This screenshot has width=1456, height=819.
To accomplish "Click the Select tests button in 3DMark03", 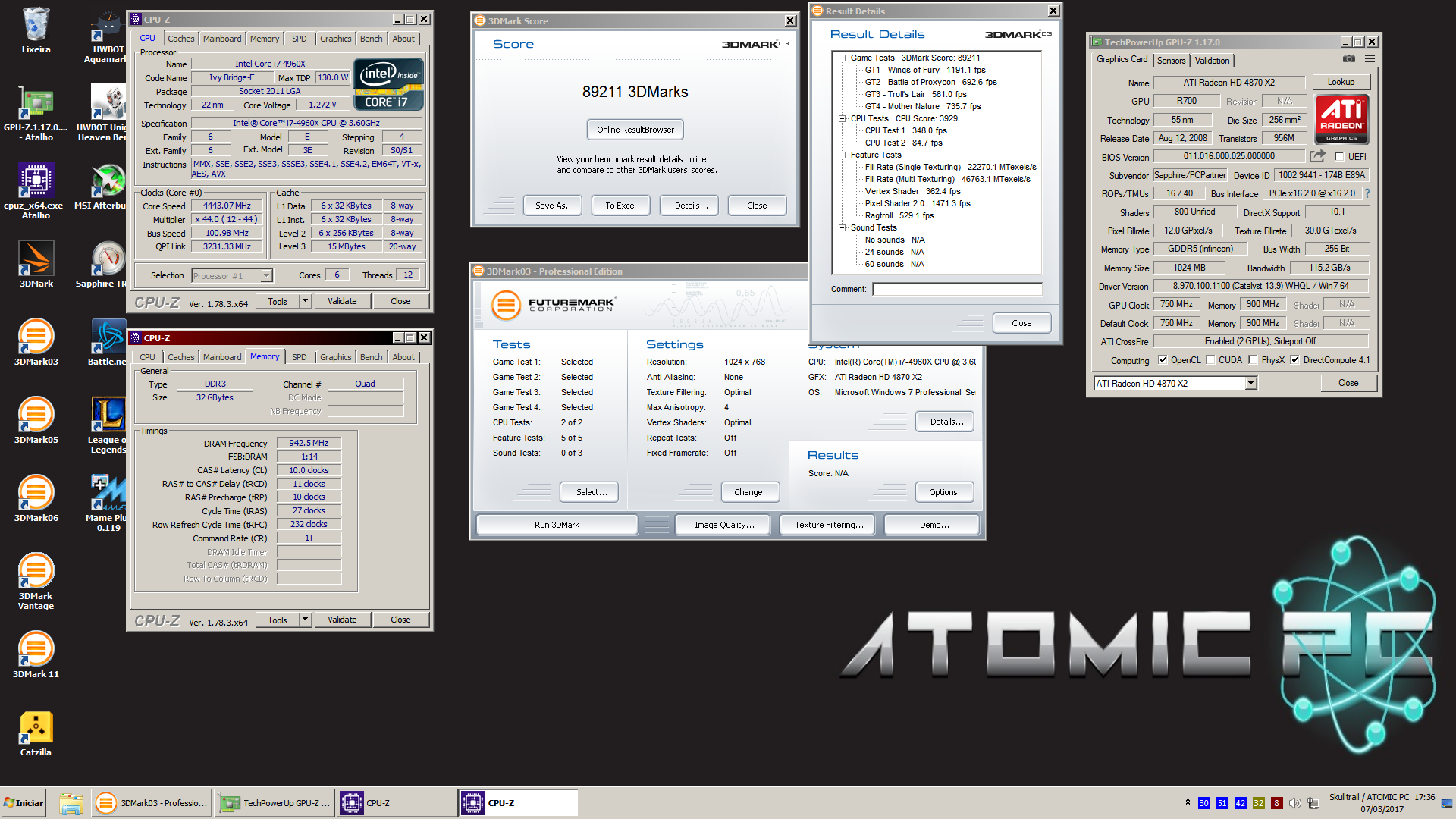I will 591,492.
